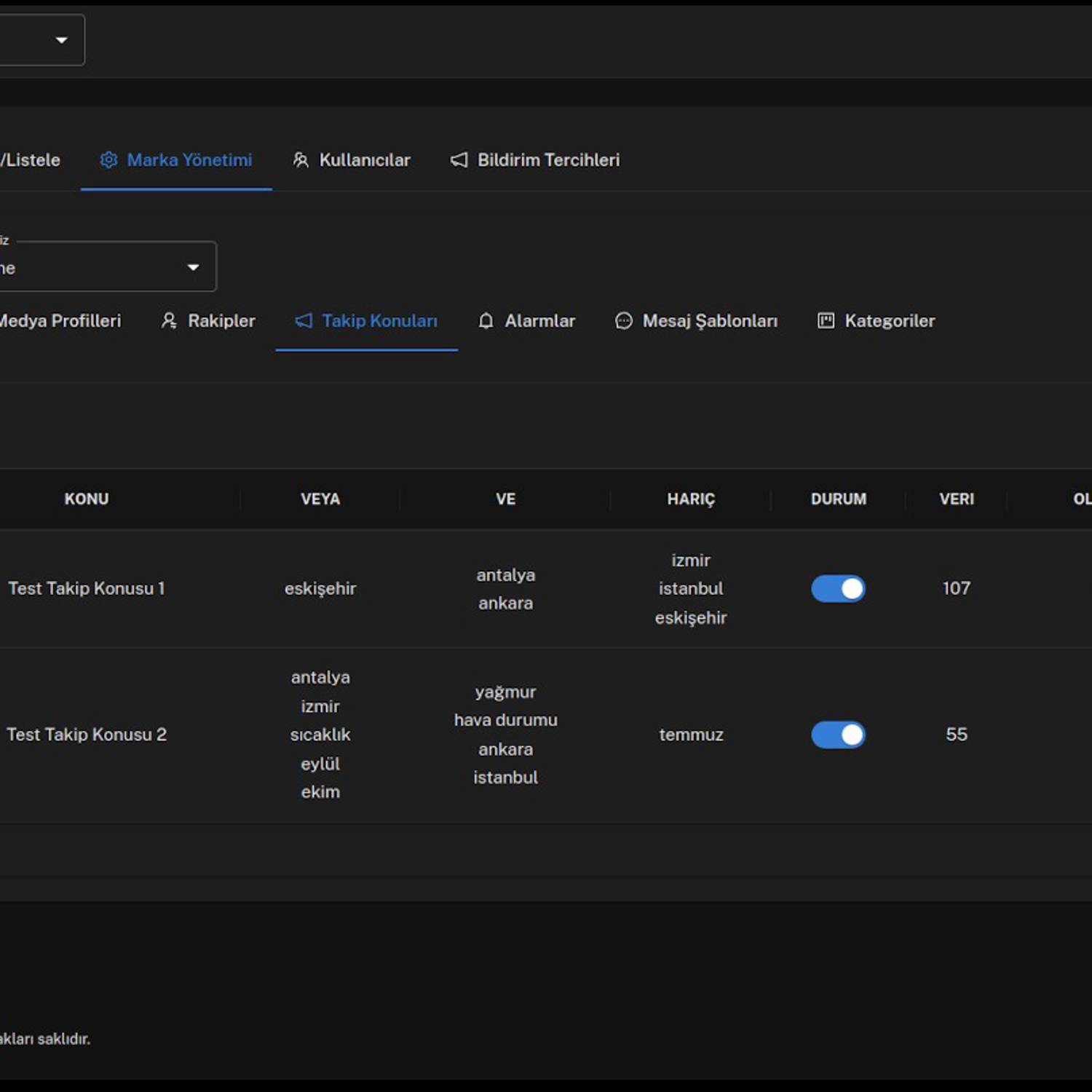Click the board icon beside Kategoriler
This screenshot has height=1092, width=1092.
pos(826,321)
